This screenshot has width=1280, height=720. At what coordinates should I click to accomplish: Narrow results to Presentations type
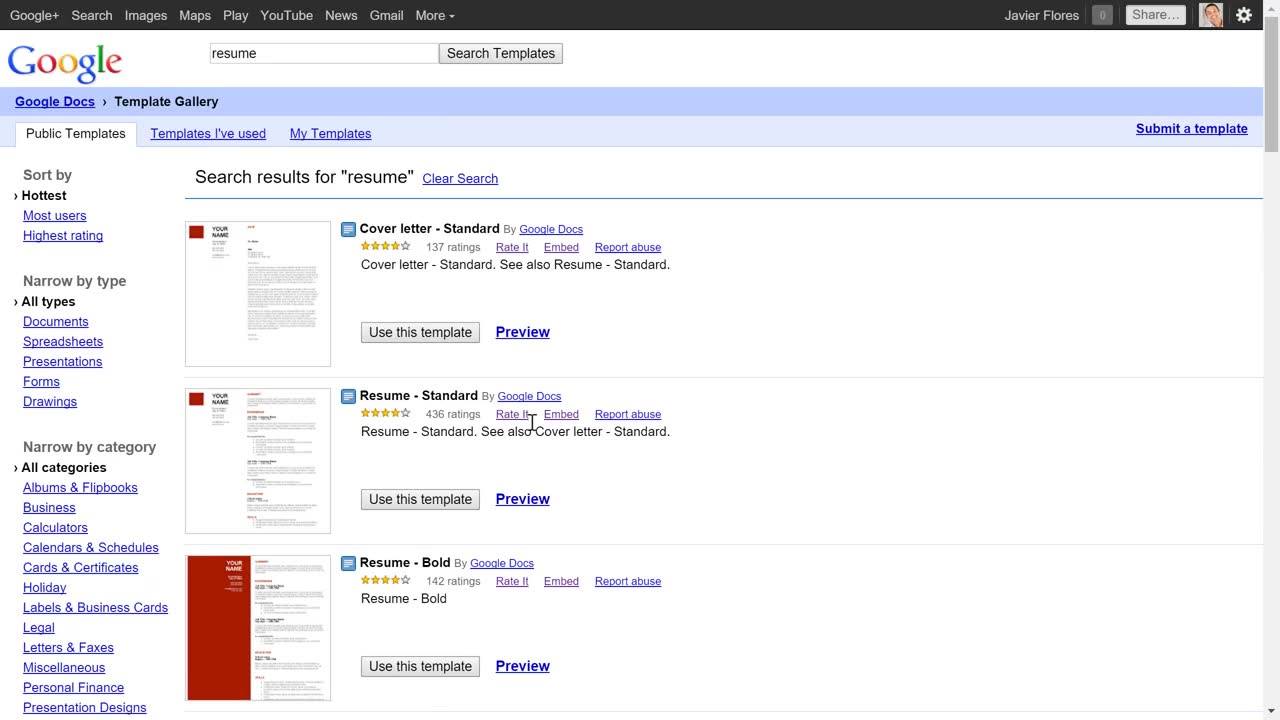pos(63,362)
